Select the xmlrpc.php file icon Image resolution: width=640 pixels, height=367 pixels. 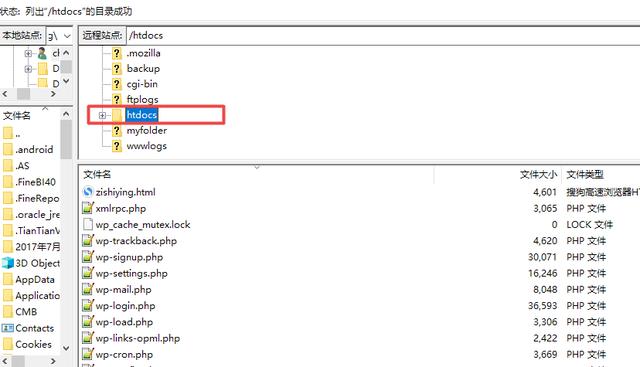[x=87, y=208]
